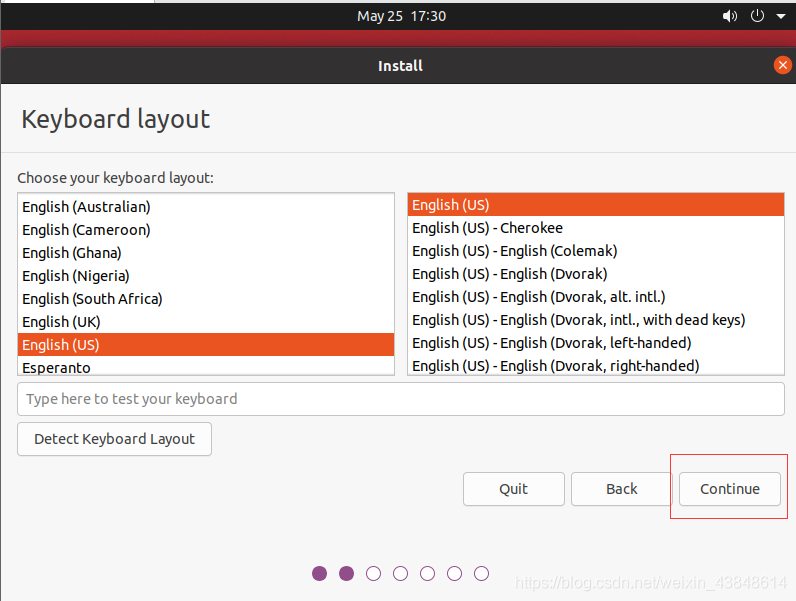
Task: Open the clock showing May 25 17:30
Action: click(401, 16)
